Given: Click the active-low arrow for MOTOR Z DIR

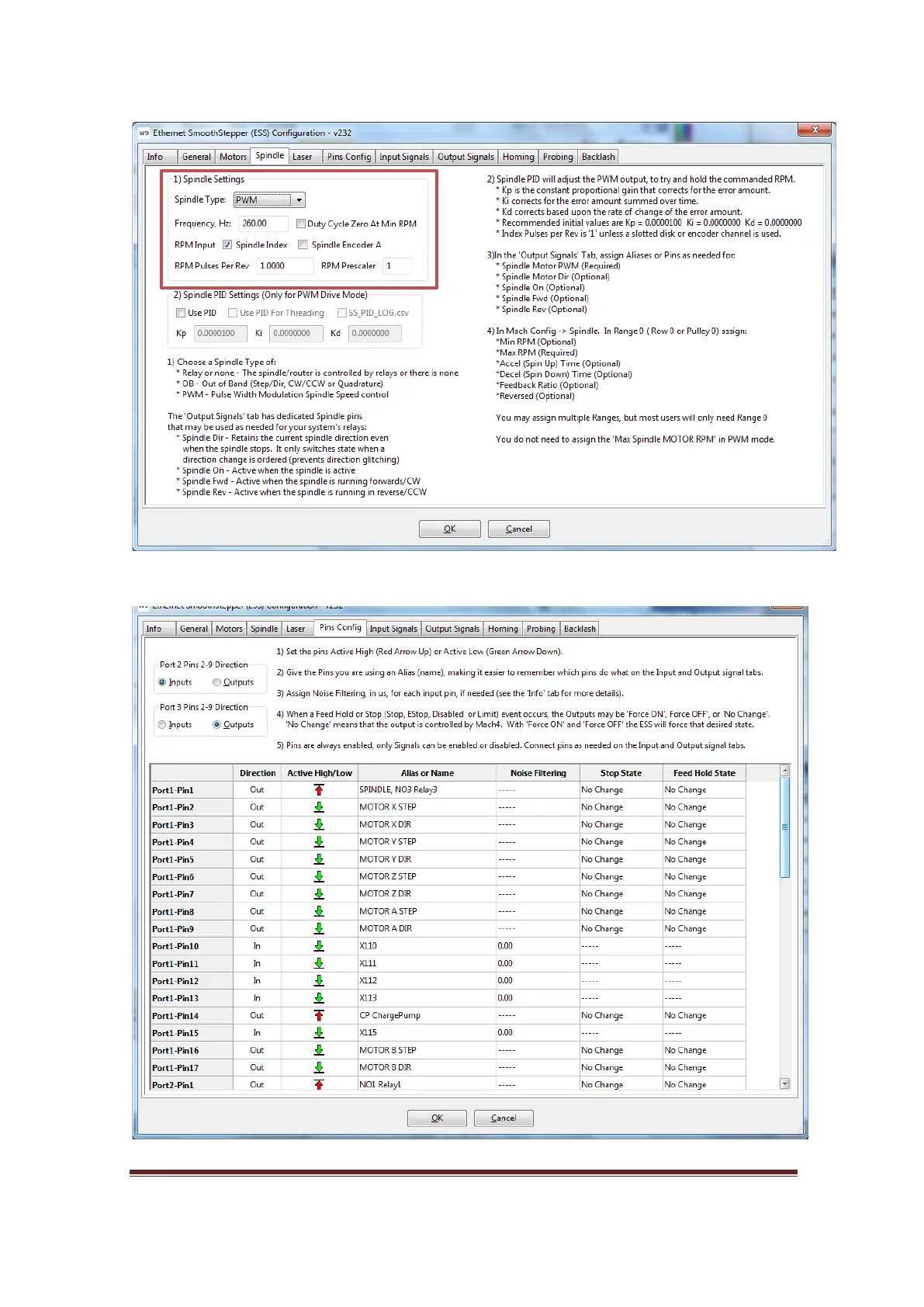Looking at the screenshot, I should [319, 894].
